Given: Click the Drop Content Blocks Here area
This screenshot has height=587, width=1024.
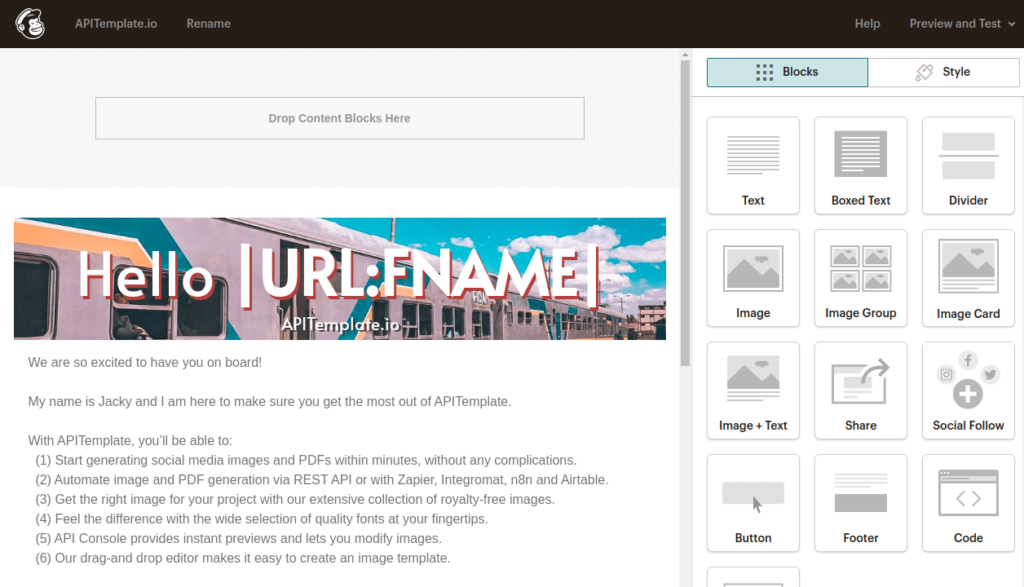Looking at the screenshot, I should coord(339,118).
